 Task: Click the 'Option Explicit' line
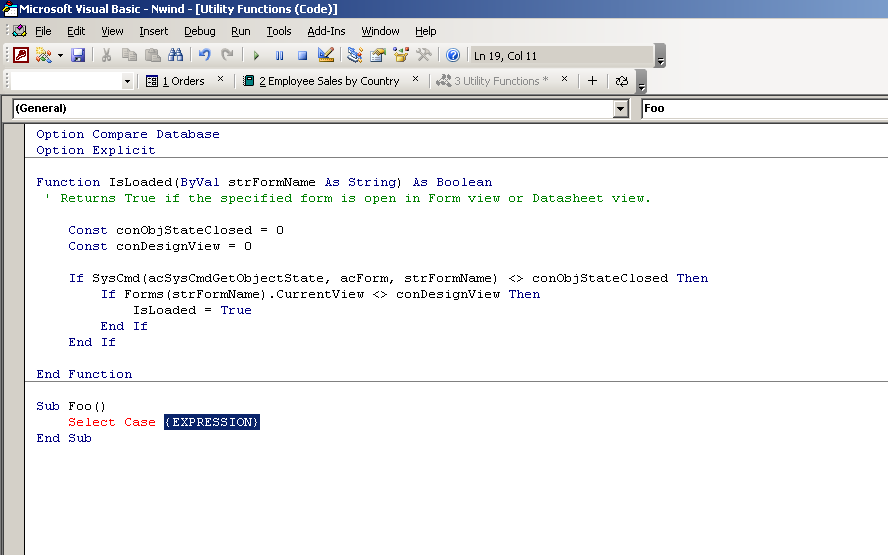96,150
